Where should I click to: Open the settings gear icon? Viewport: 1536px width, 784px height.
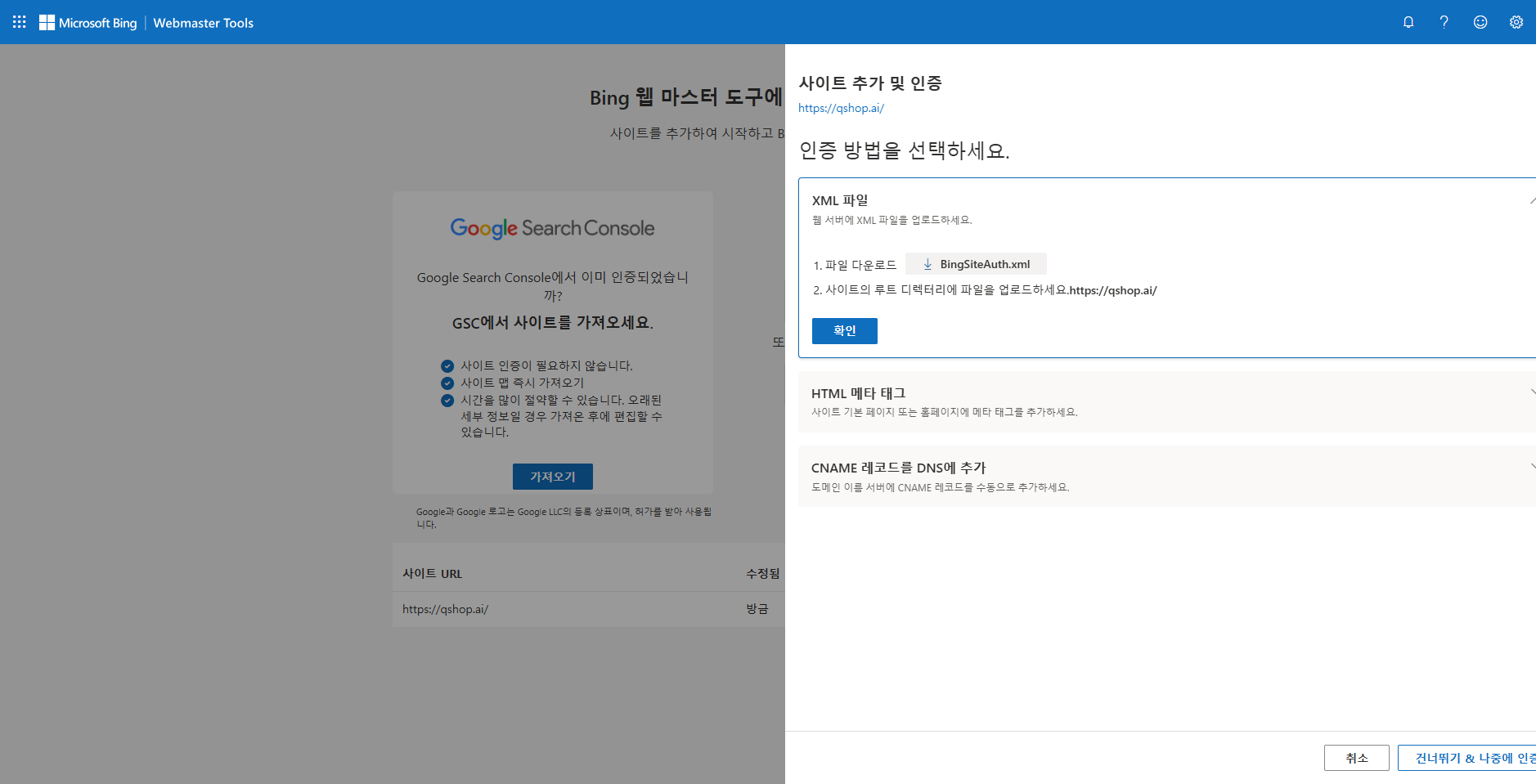(1516, 22)
